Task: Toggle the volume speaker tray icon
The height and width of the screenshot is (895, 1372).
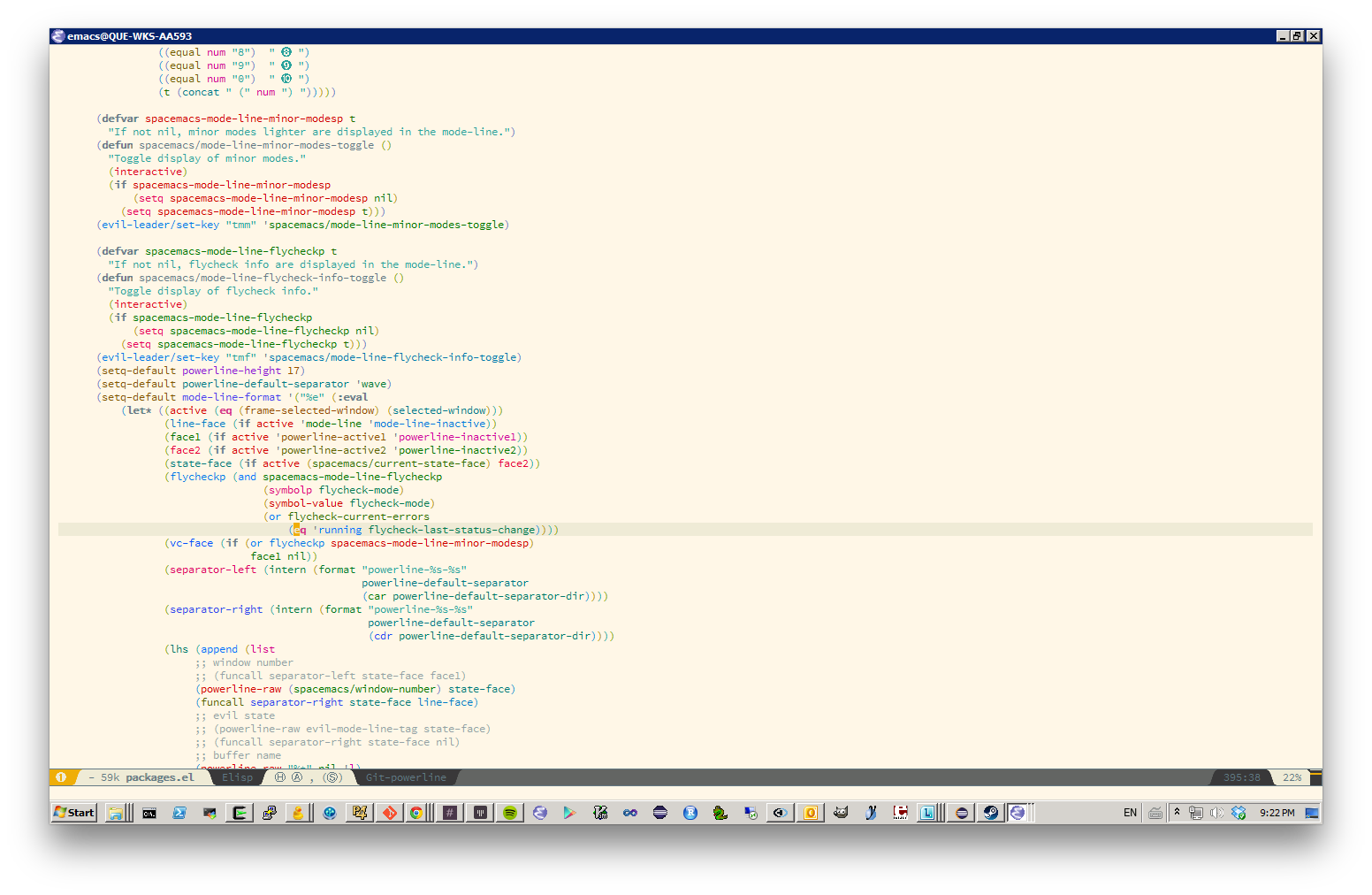Action: pos(1216,812)
